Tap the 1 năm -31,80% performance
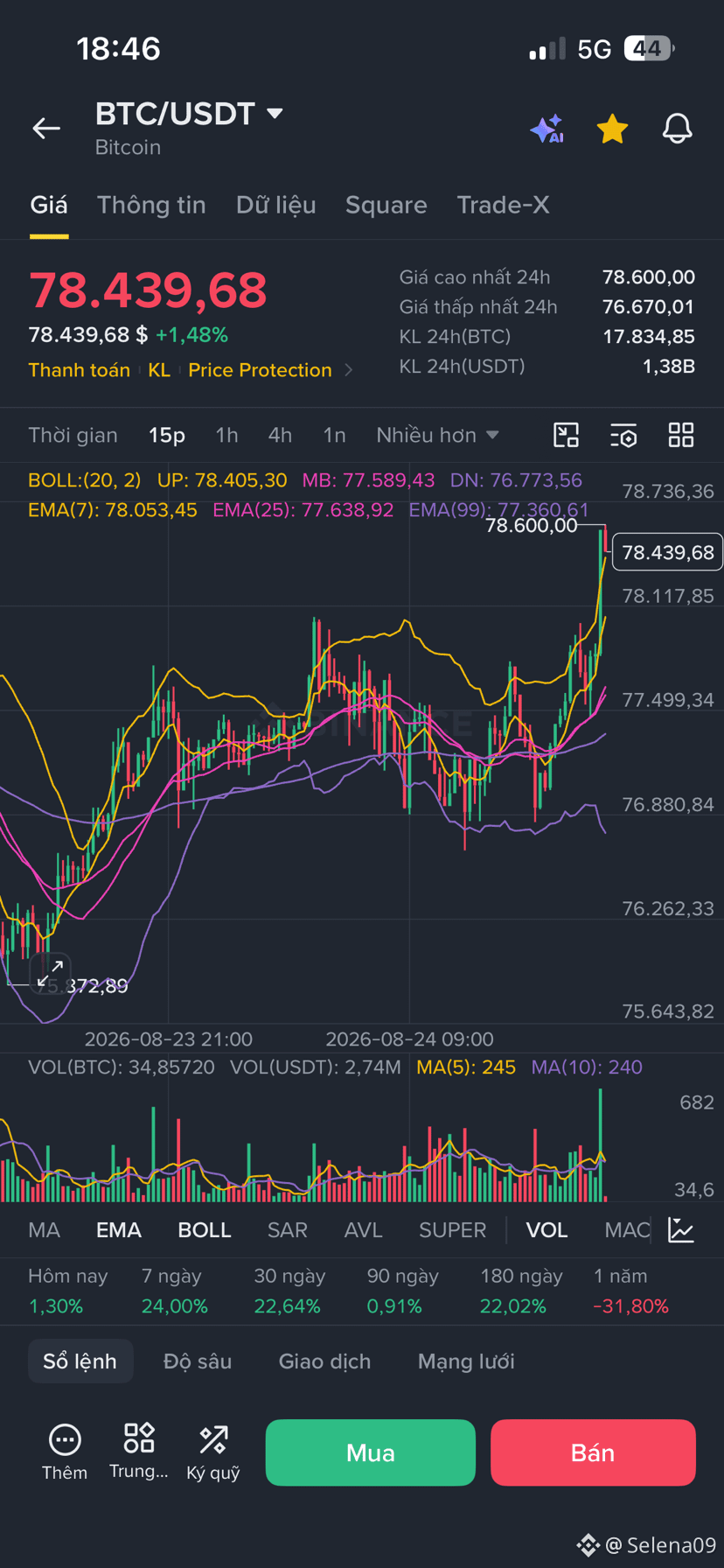This screenshot has width=724, height=1568. coord(631,1291)
